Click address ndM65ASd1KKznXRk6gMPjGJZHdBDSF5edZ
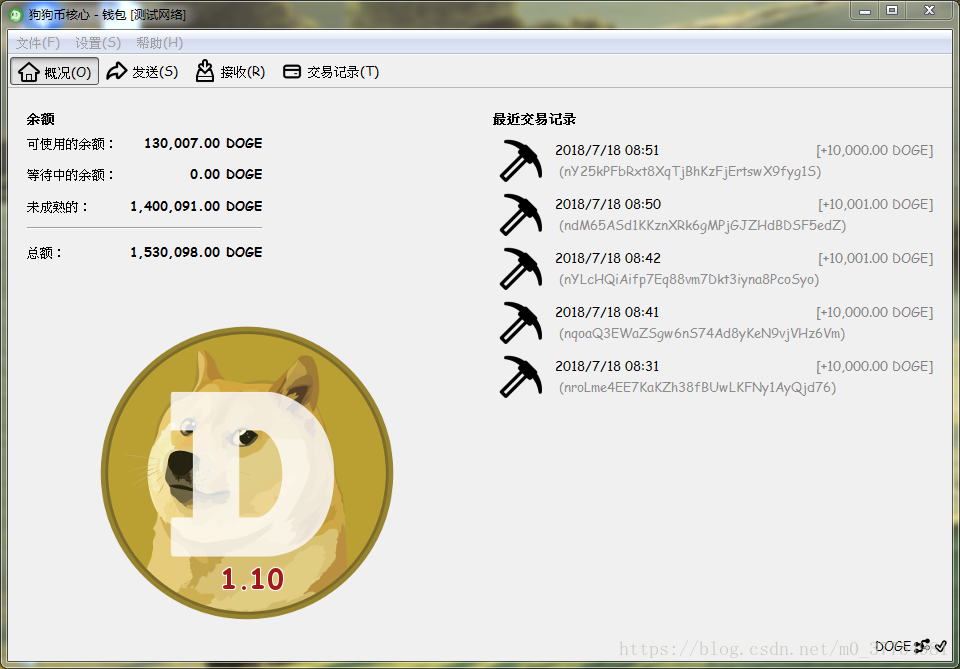 pyautogui.click(x=702, y=225)
